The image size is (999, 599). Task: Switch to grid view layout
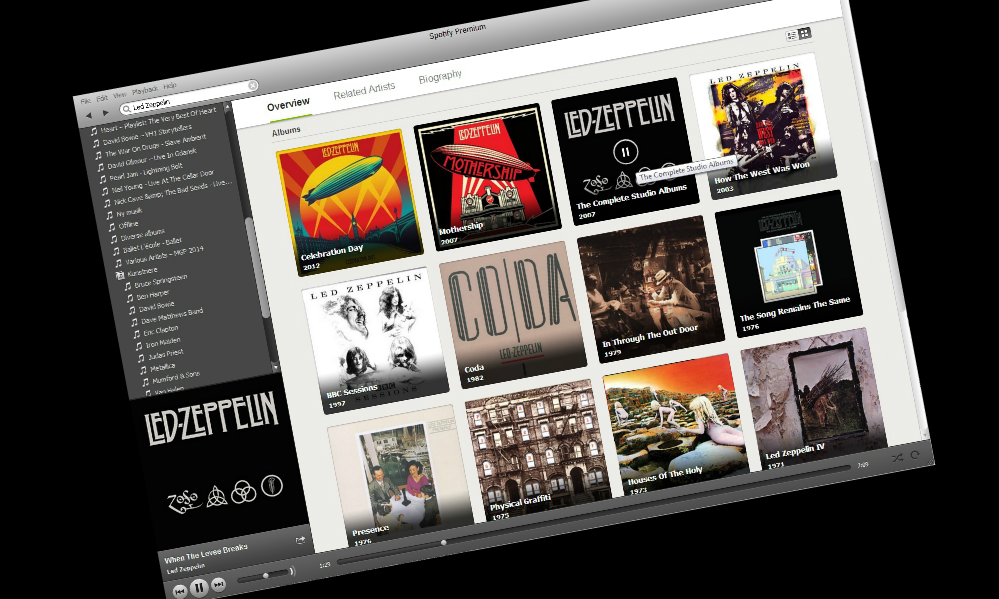click(805, 33)
